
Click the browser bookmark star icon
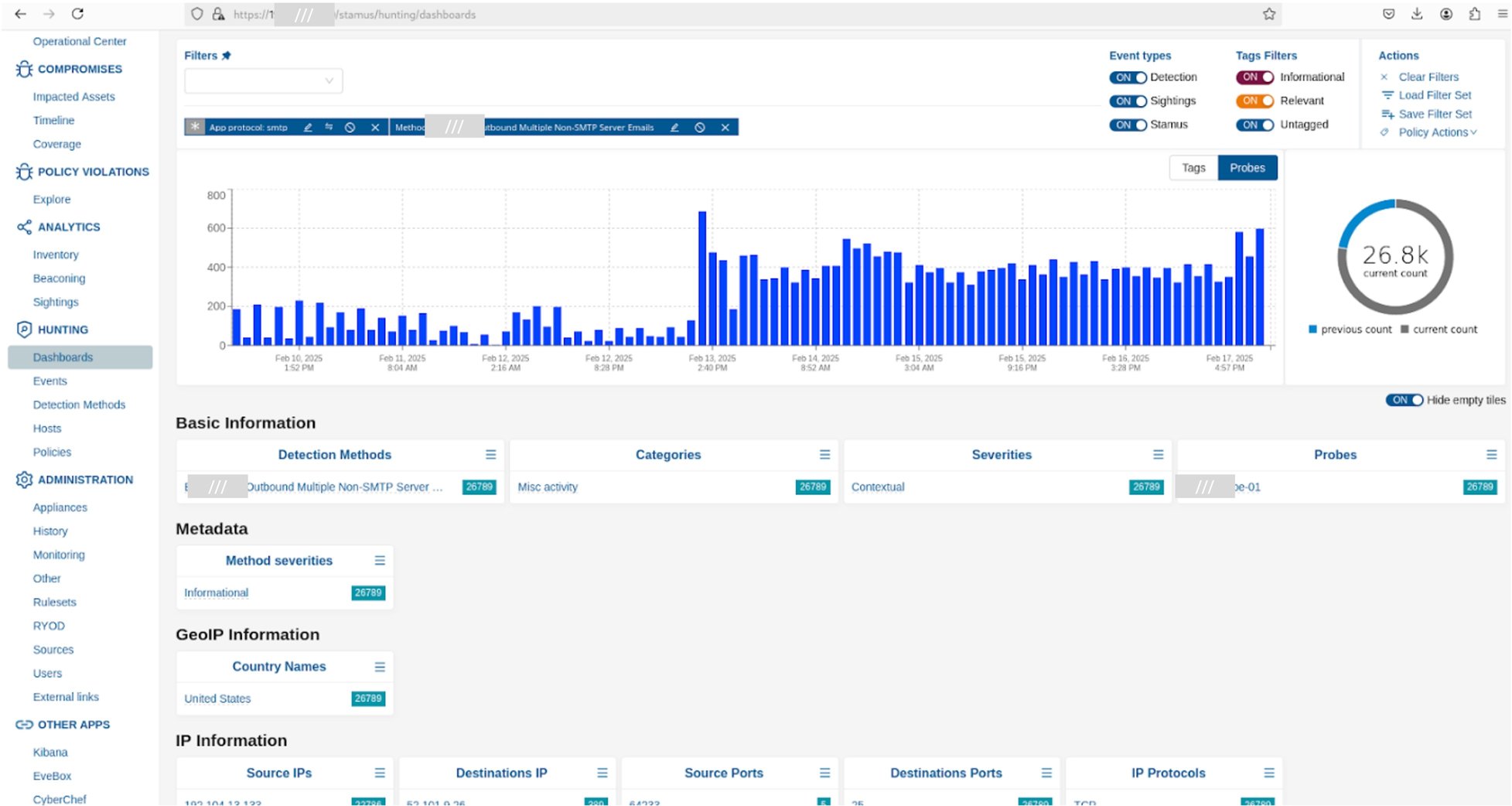(1268, 14)
